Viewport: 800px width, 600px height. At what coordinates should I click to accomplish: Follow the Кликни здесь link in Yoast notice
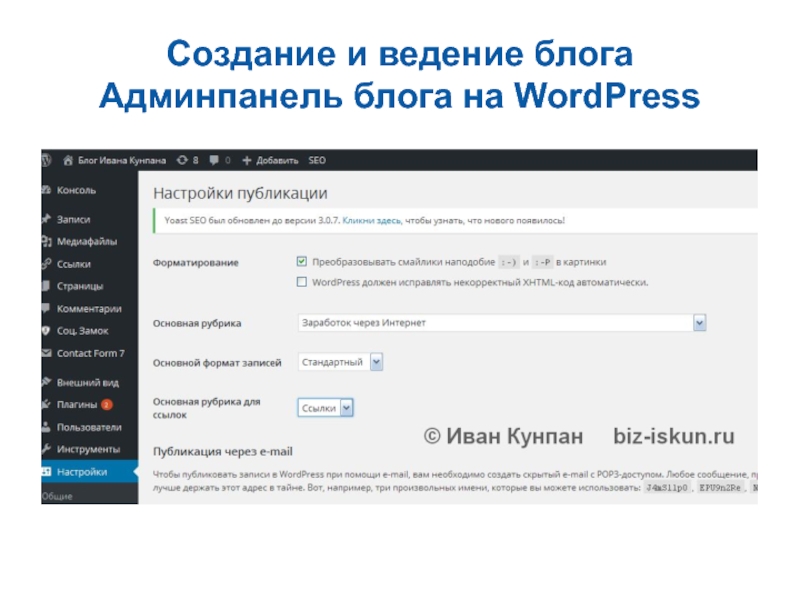pos(372,220)
